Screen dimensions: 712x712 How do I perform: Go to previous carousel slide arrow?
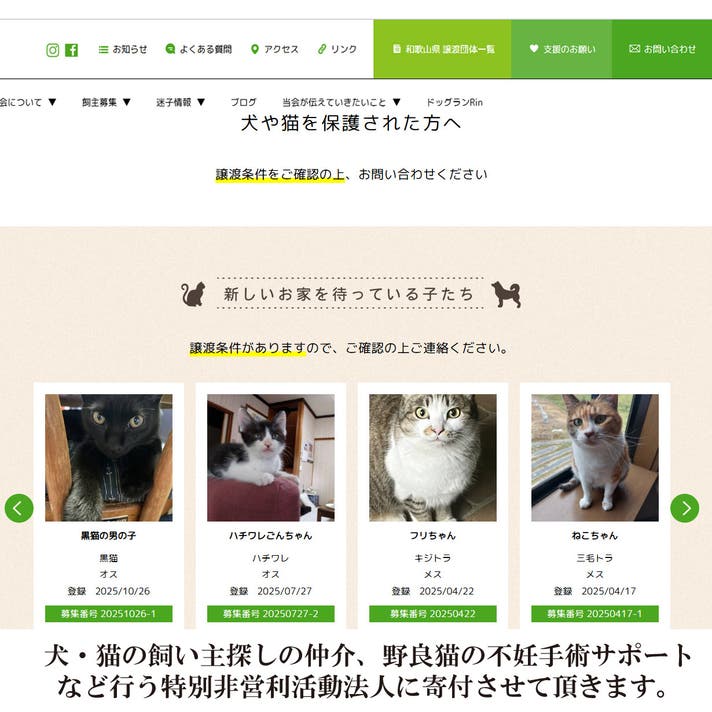[19, 508]
